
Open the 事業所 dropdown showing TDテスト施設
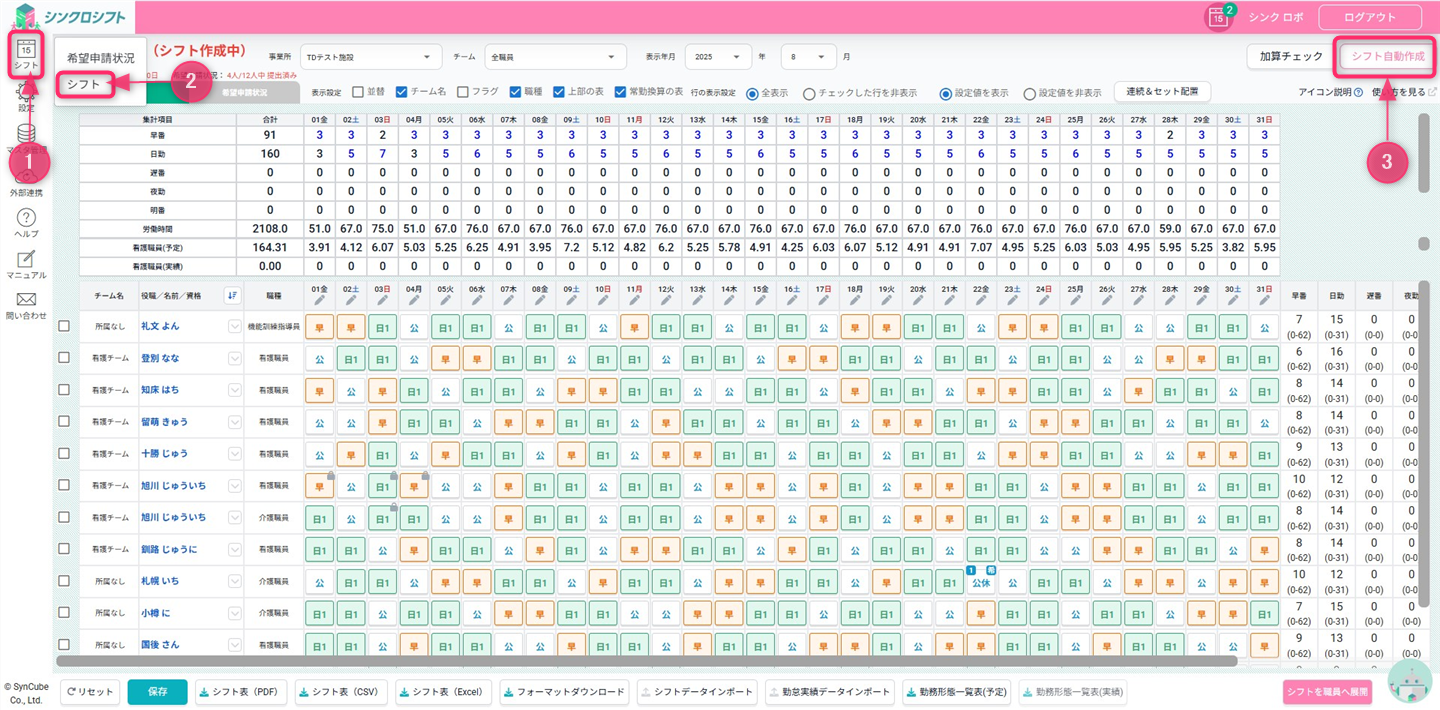371,57
